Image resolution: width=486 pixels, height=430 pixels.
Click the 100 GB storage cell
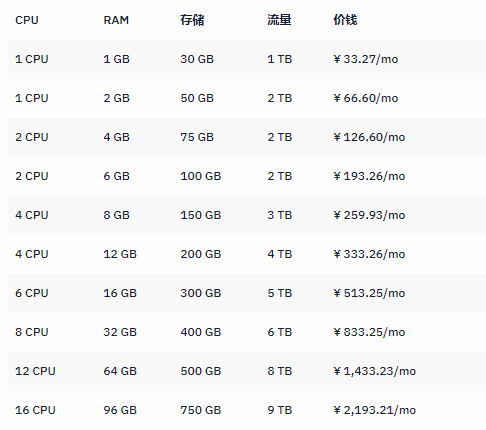click(x=201, y=176)
